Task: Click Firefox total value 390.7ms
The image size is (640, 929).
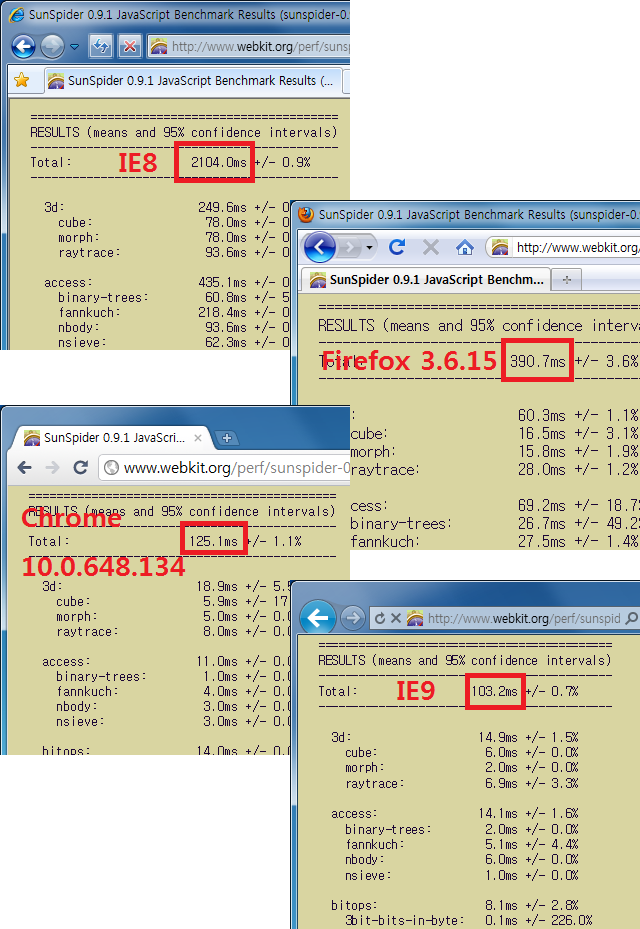Action: 537,361
